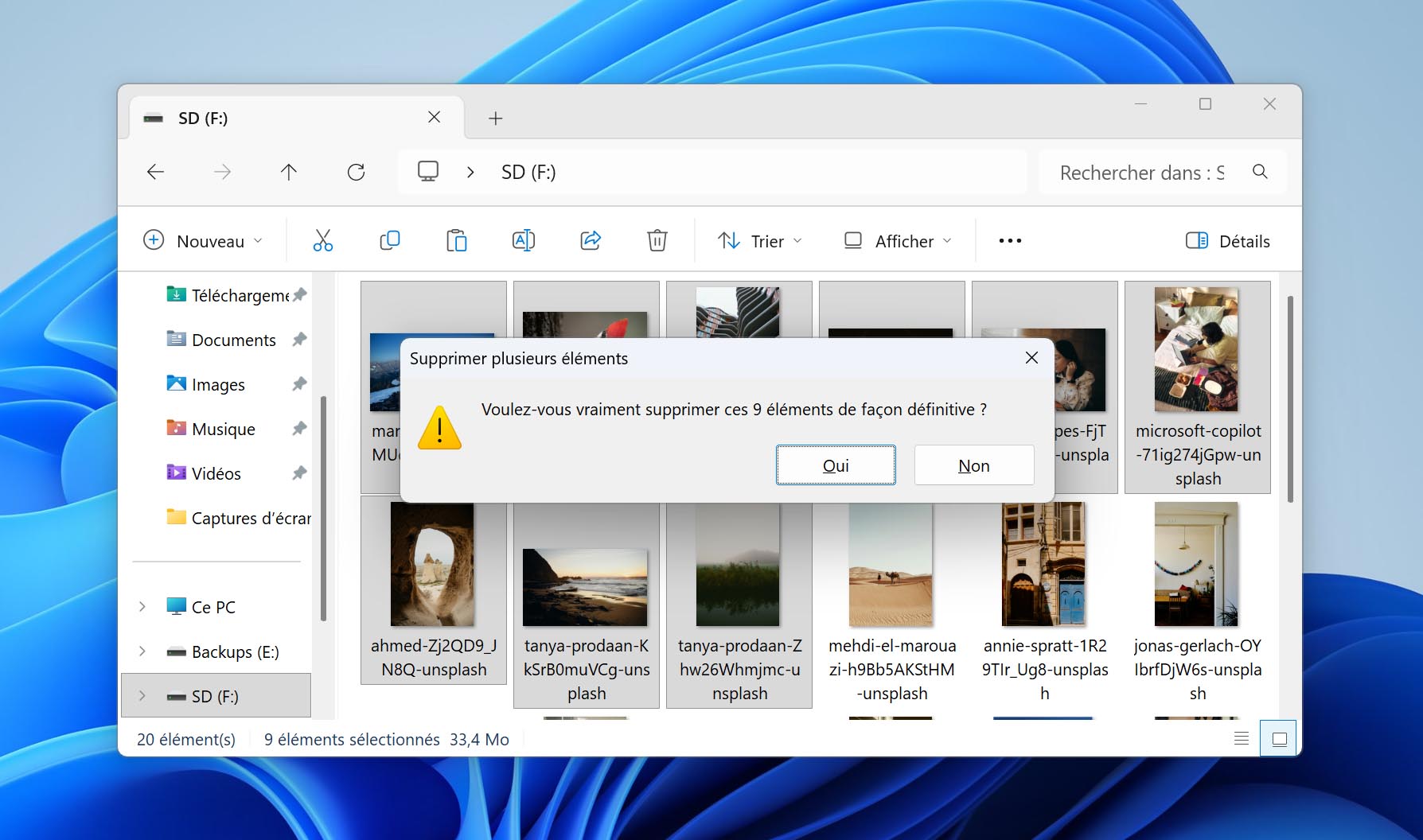Go forward with the right arrow
The width and height of the screenshot is (1423, 840).
pyautogui.click(x=222, y=172)
